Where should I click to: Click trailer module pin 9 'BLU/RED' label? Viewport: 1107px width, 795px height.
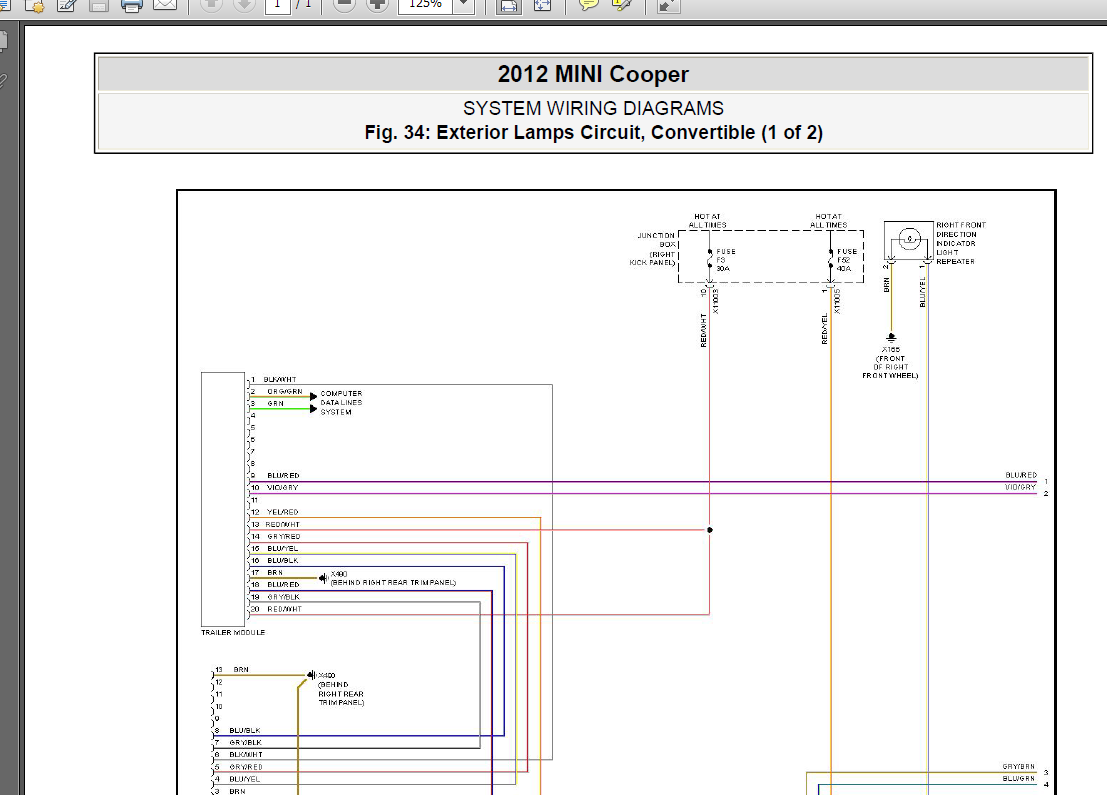pos(283,475)
